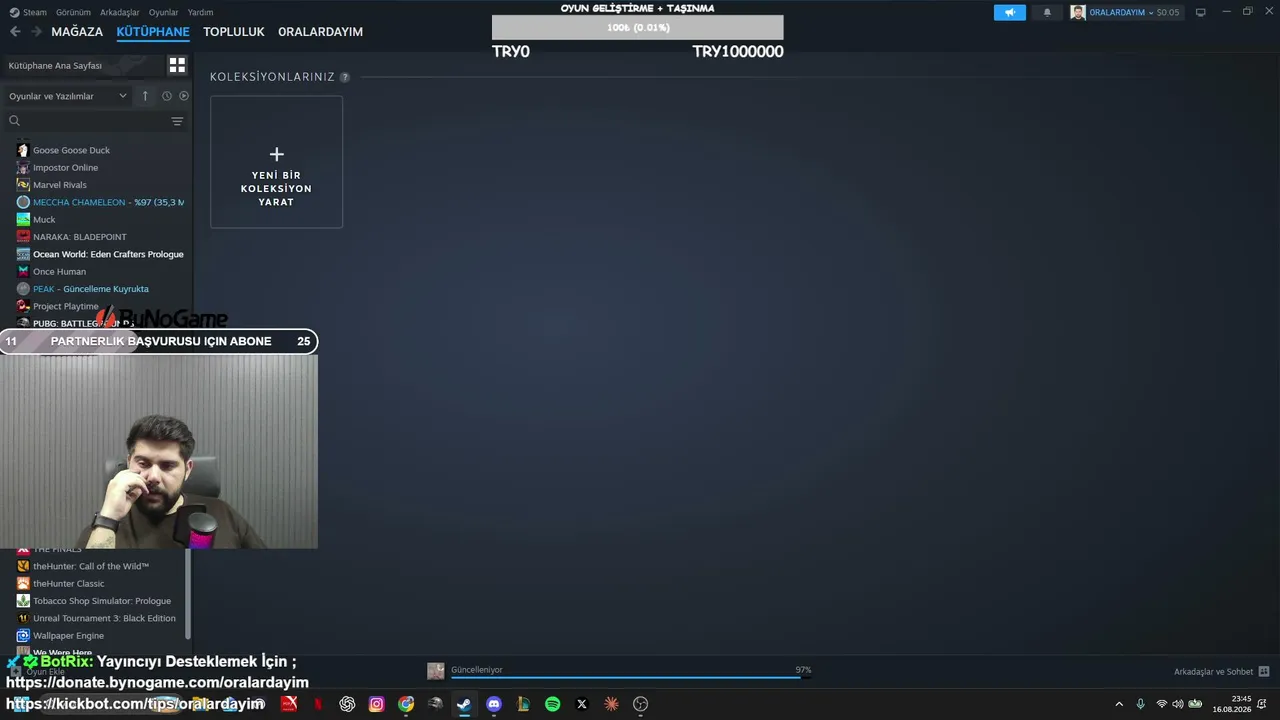Toggle recent activity clock filter

(x=167, y=96)
